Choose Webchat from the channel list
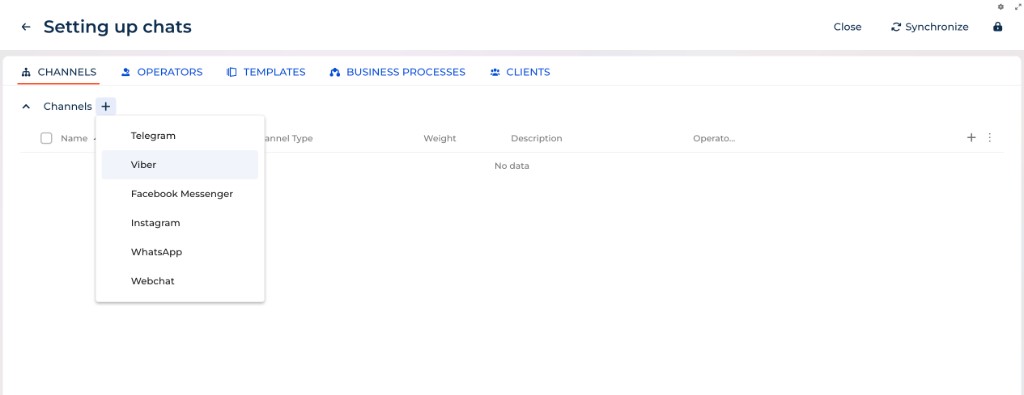The image size is (1024, 395). pyautogui.click(x=180, y=281)
